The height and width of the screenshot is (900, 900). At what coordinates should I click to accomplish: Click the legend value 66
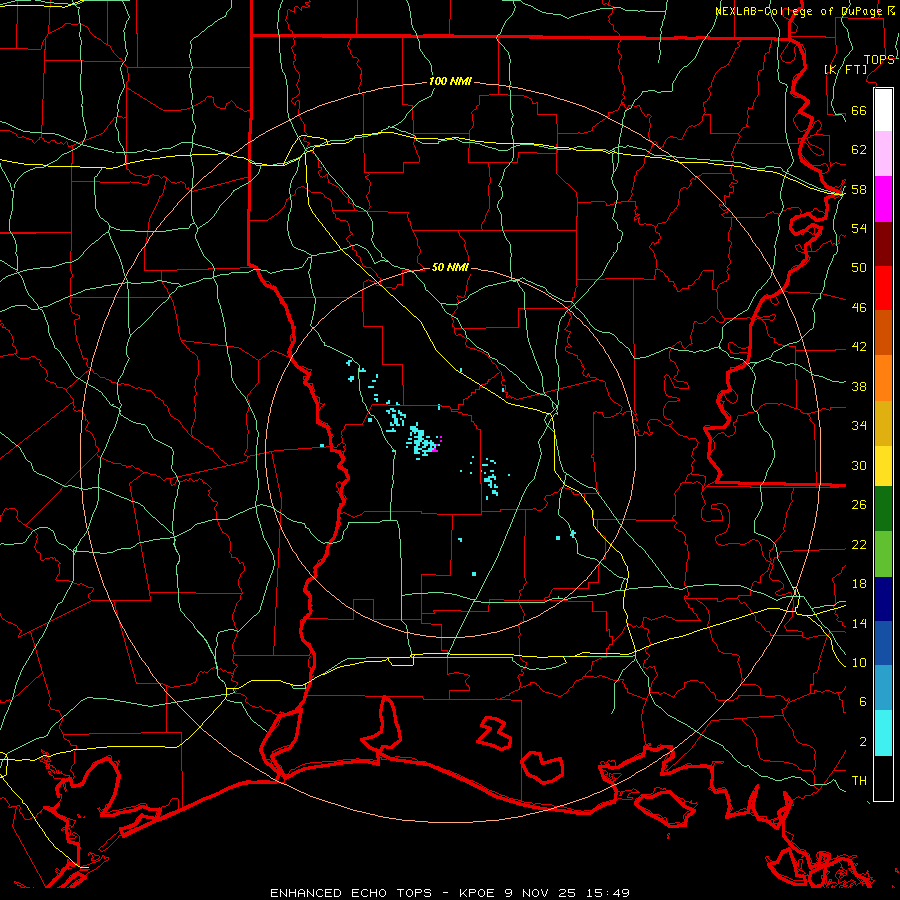(x=859, y=110)
